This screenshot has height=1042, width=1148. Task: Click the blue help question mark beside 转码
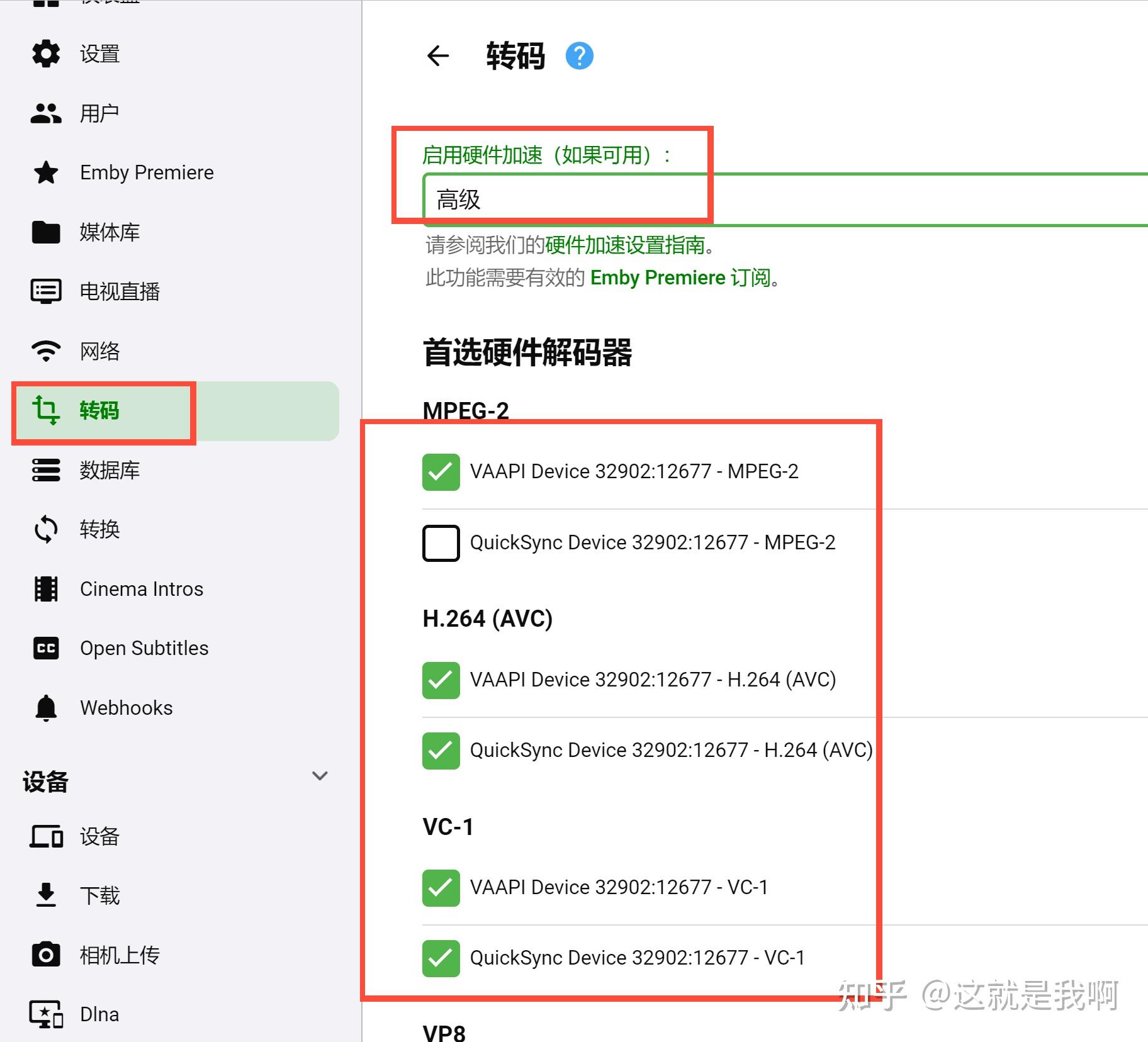(x=578, y=55)
